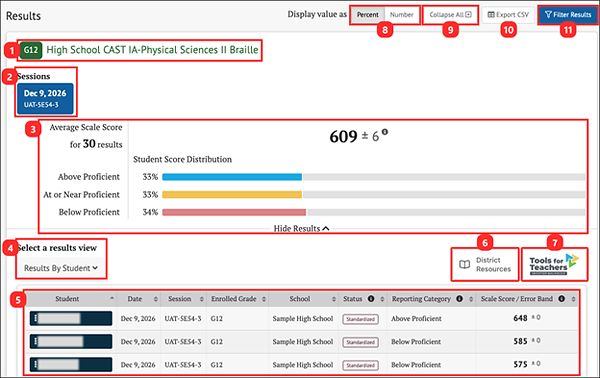Click Standardized badge in the 575 row
The height and width of the screenshot is (378, 600).
(x=360, y=365)
